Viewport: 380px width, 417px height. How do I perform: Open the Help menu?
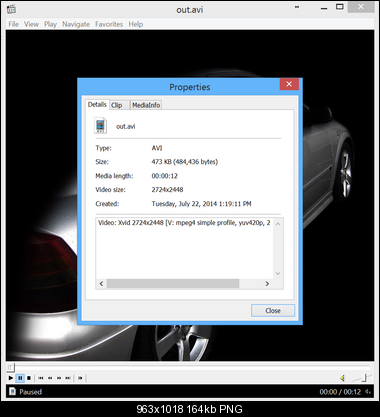tap(136, 24)
